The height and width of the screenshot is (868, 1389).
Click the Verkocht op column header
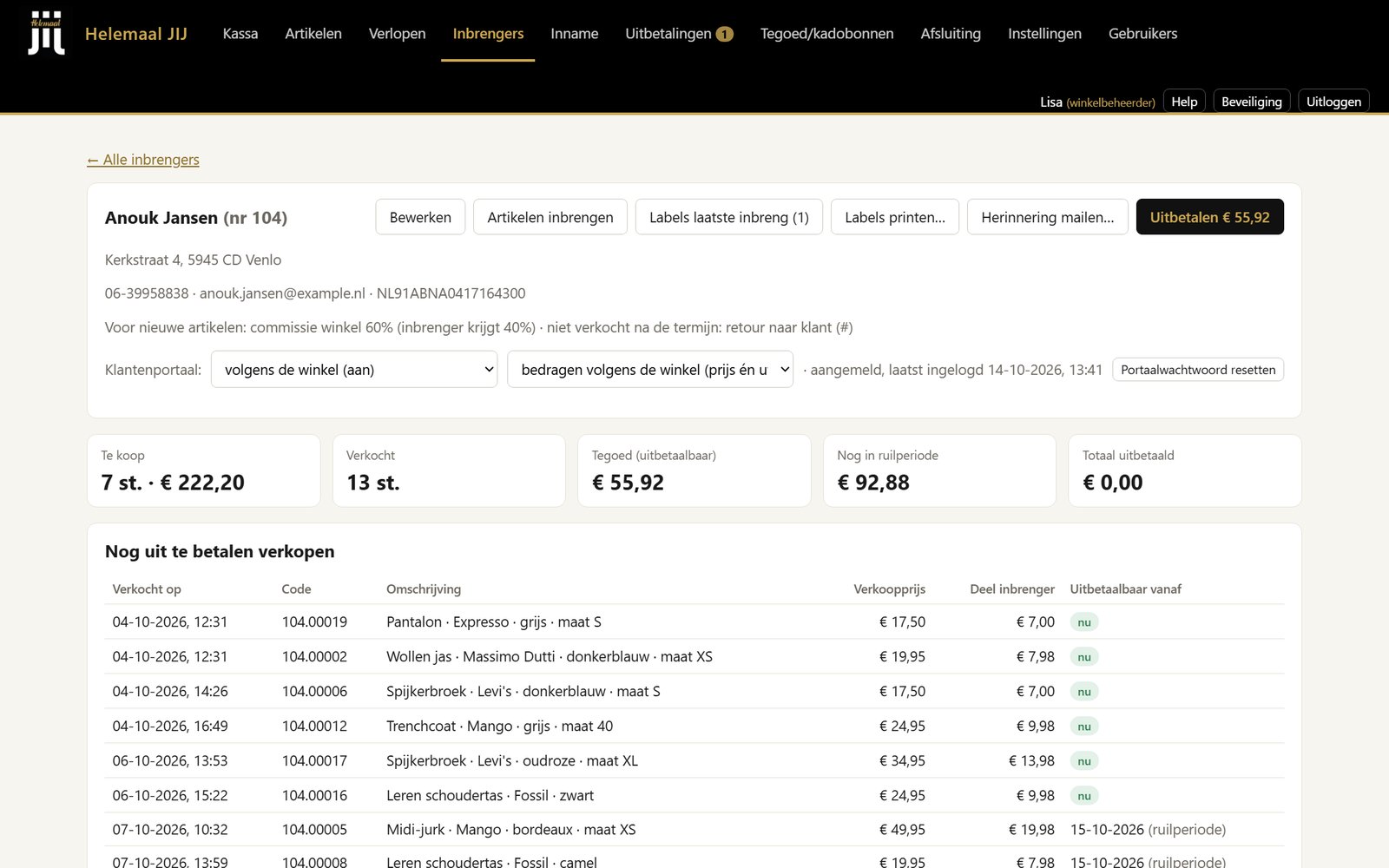(x=147, y=589)
